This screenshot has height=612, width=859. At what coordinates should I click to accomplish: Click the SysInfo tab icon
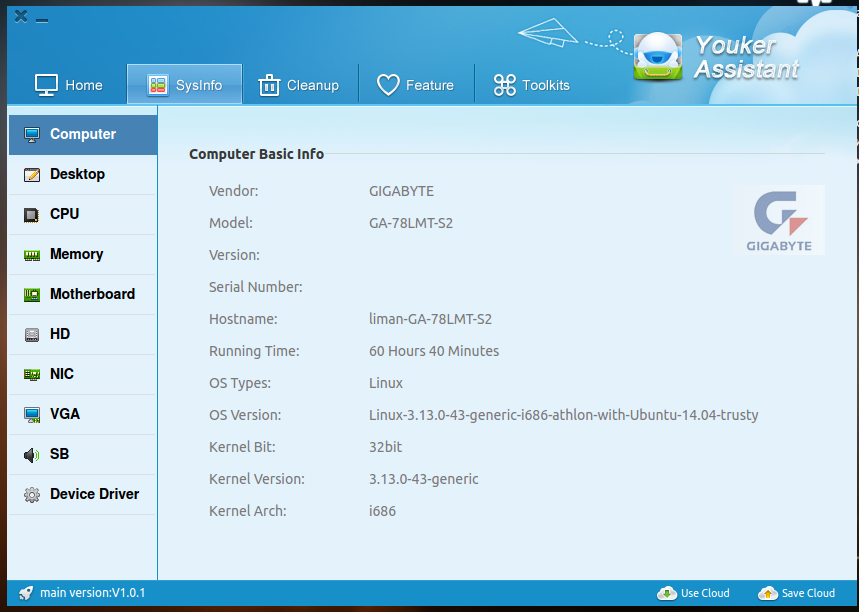click(x=158, y=85)
